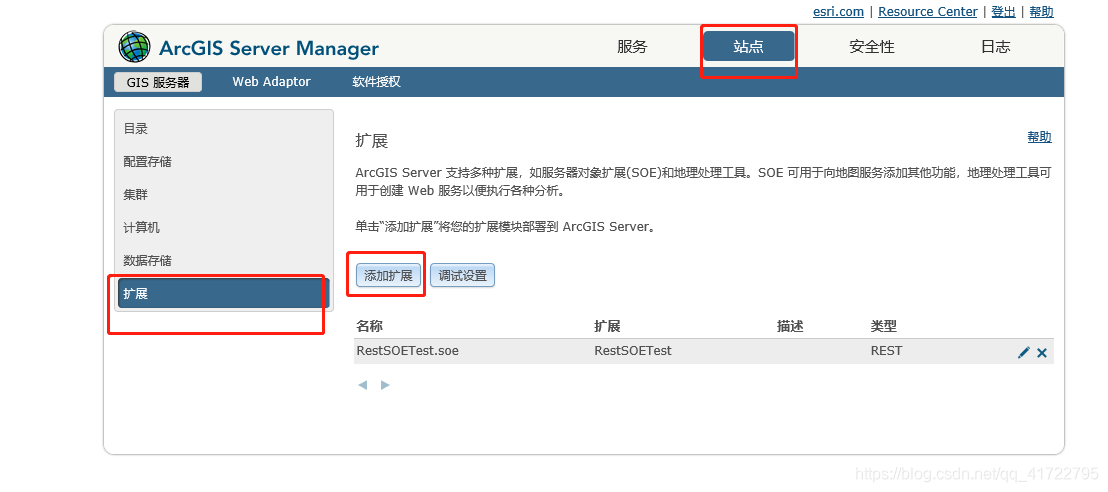The height and width of the screenshot is (492, 1108).
Task: Select 扩展 in the left sidebar
Action: [223, 293]
